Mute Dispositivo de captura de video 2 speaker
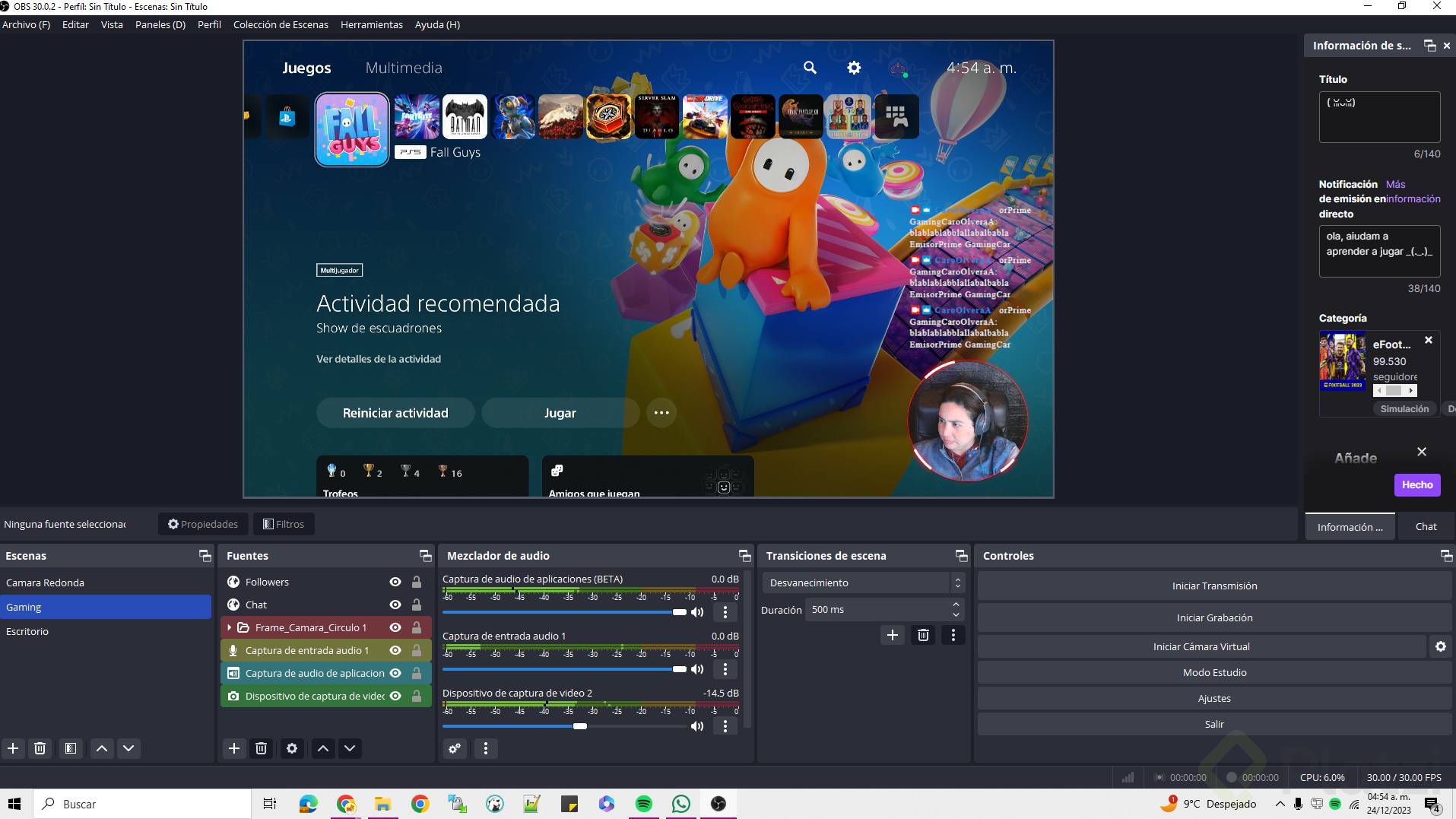 pos(697,726)
